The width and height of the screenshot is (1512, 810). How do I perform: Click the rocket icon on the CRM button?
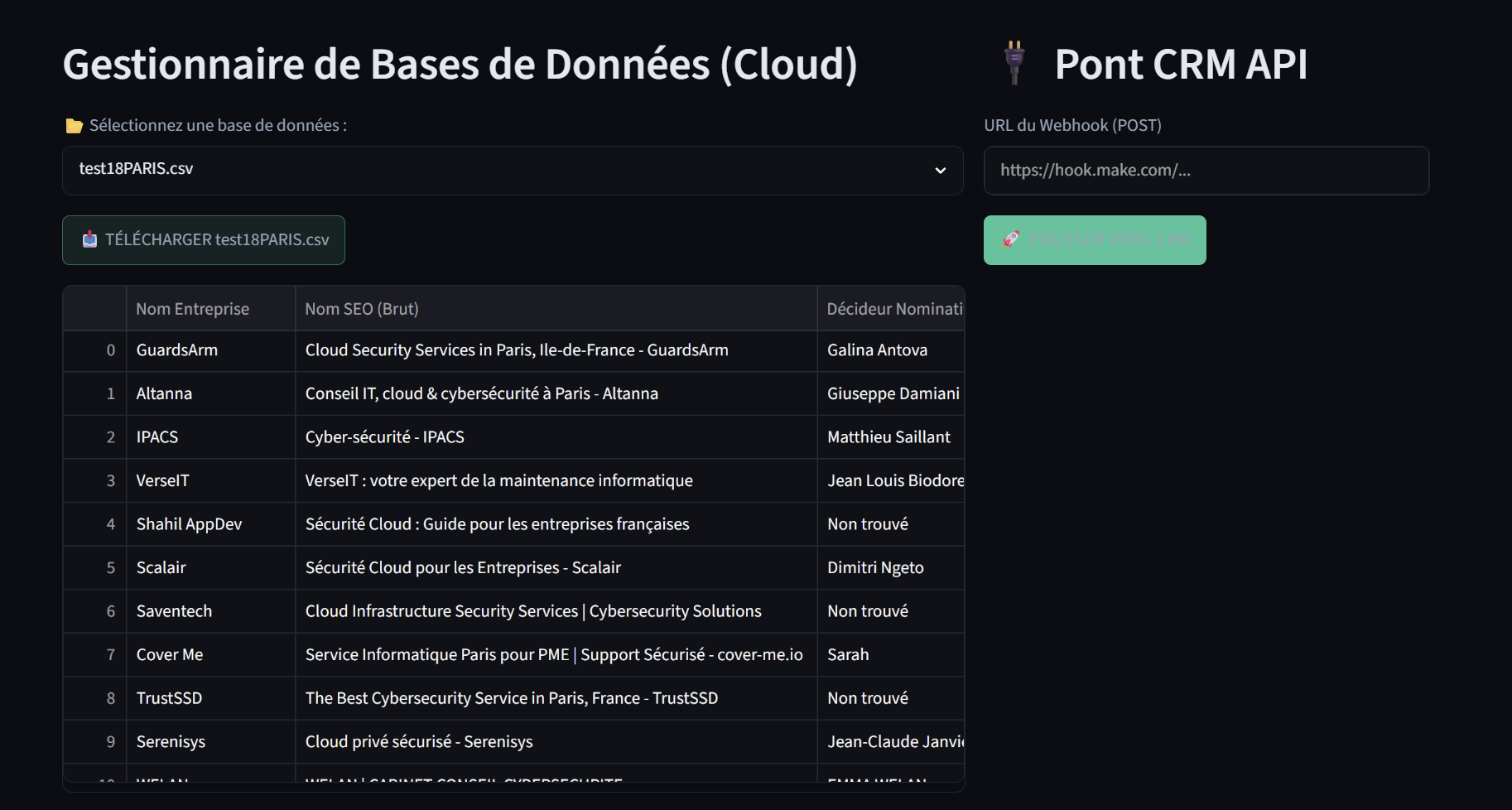coord(1011,239)
